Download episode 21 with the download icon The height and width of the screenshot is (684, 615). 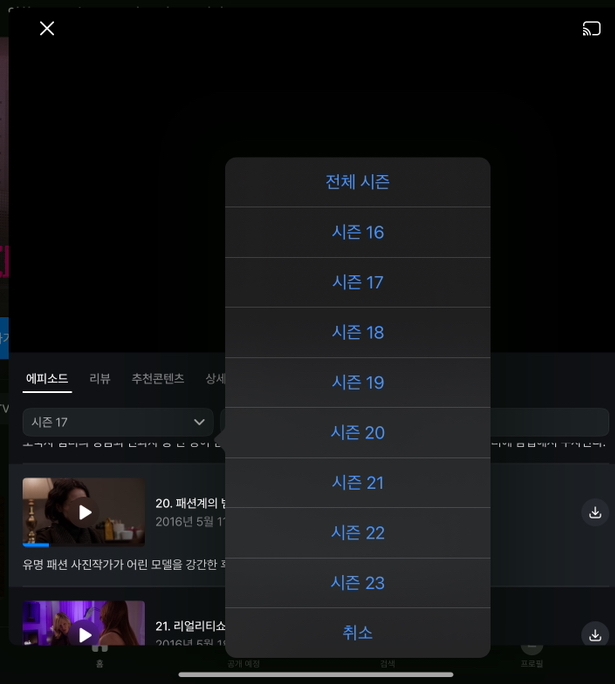[x=595, y=635]
